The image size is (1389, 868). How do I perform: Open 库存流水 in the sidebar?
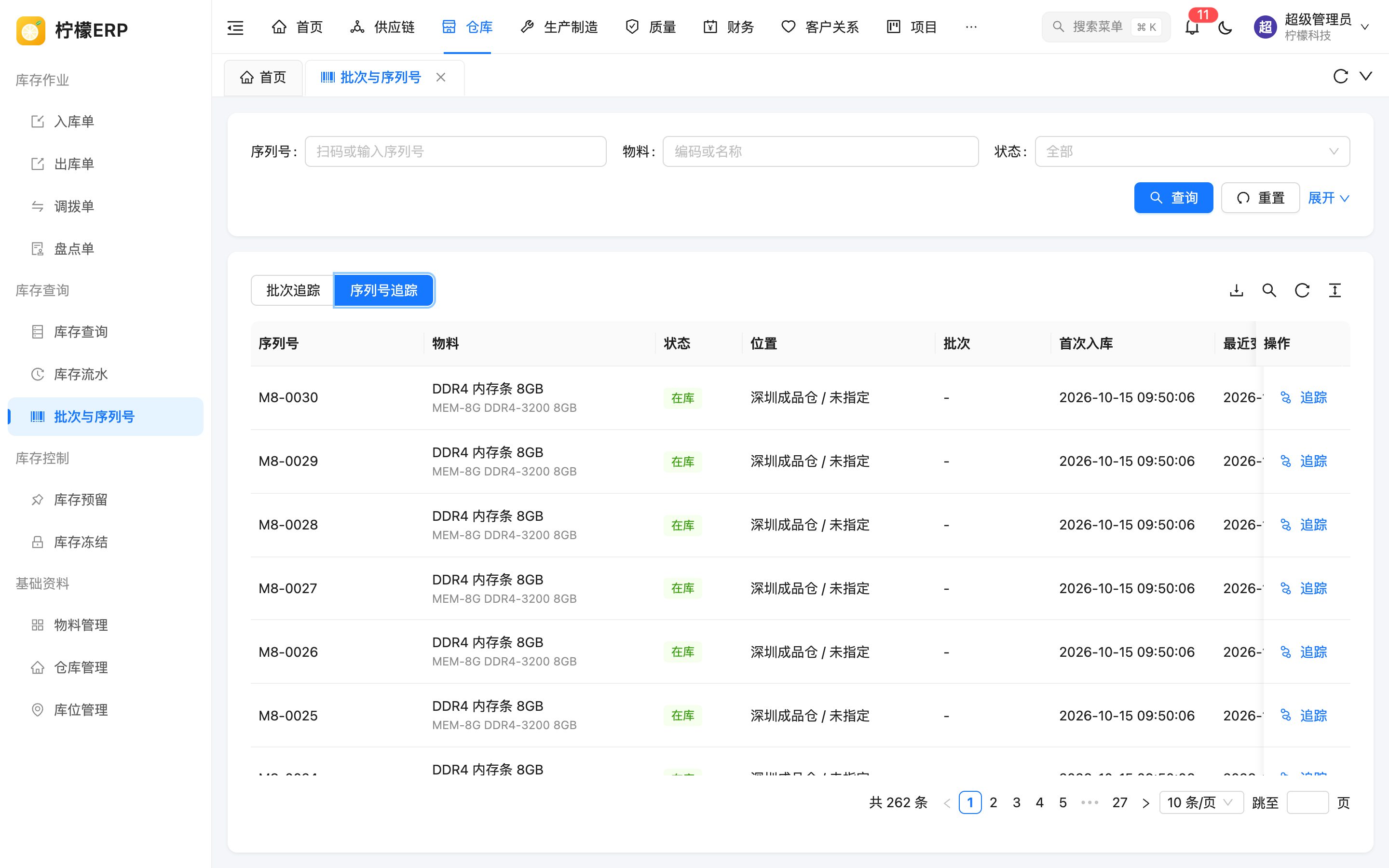pos(106,374)
